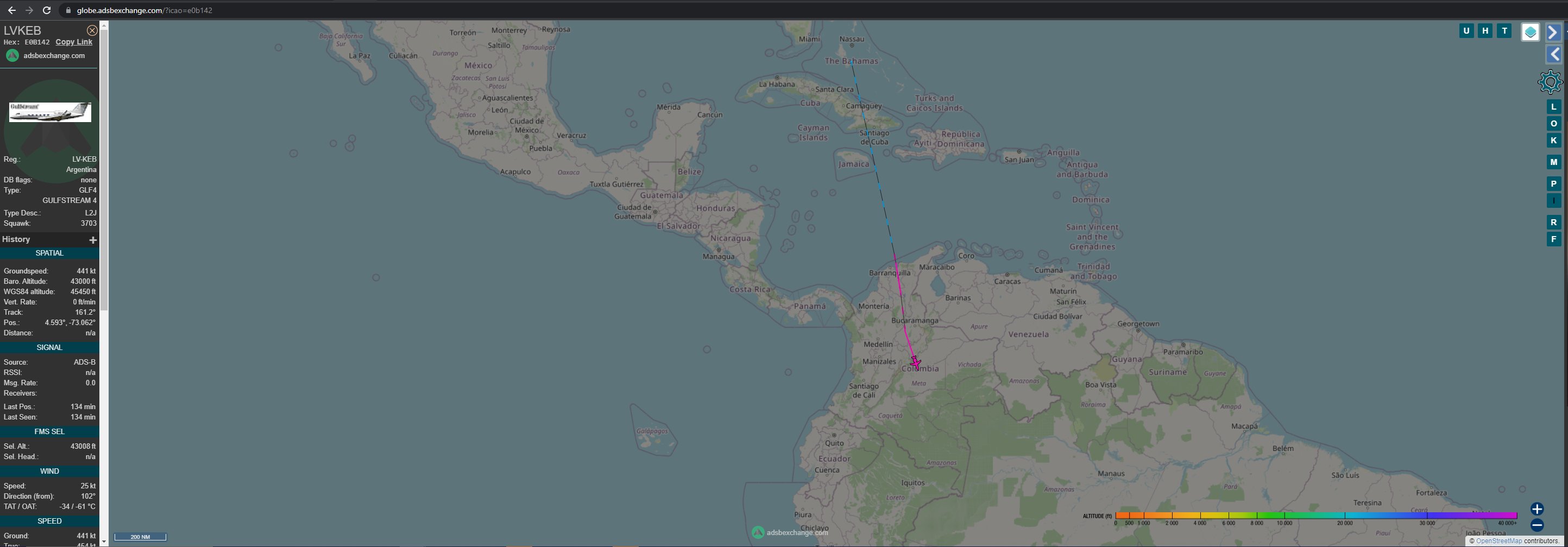Image resolution: width=1568 pixels, height=547 pixels.
Task: Click the Hex: E0B142 text
Action: coord(26,42)
